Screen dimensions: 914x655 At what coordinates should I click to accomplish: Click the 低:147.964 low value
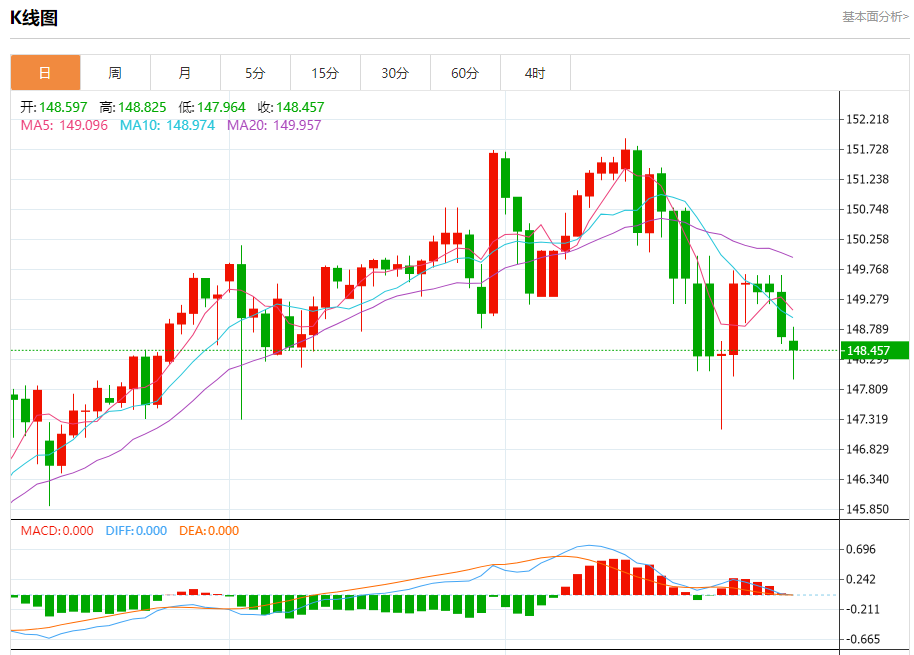[212, 107]
